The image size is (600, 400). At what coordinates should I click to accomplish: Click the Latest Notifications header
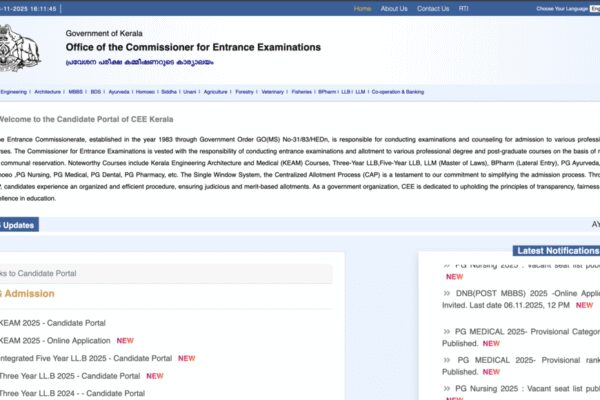(557, 251)
